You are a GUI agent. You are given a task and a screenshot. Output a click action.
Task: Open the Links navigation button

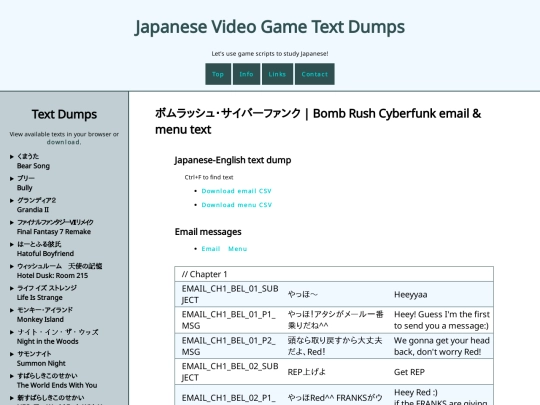coord(277,74)
